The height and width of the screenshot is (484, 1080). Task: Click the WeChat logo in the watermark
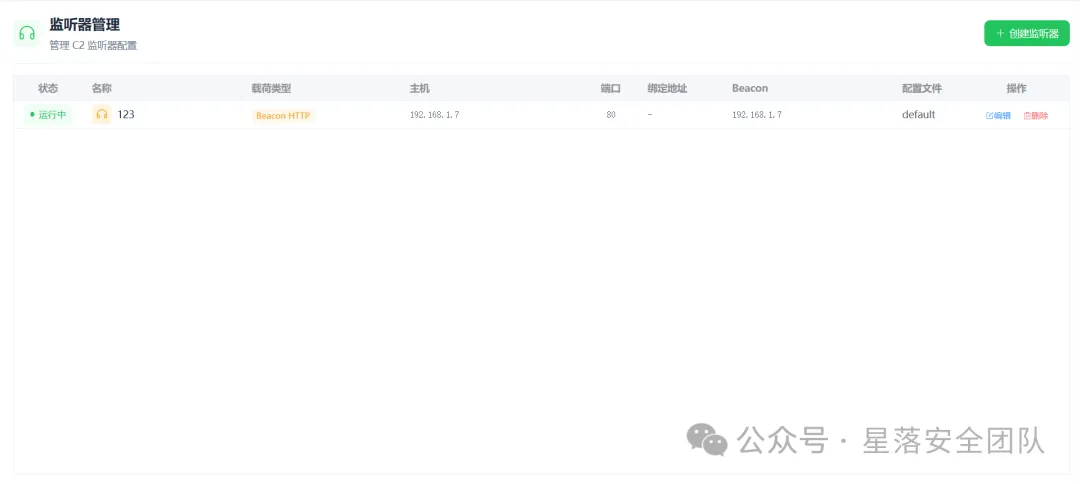click(x=707, y=439)
